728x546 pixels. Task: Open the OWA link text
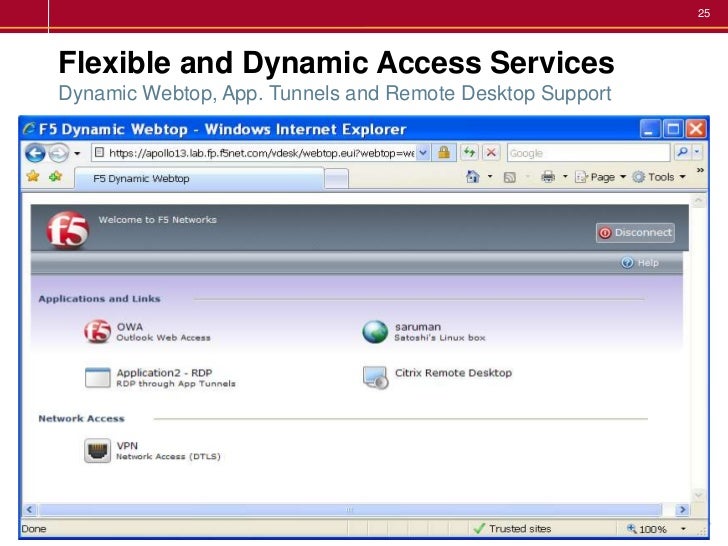[x=130, y=327]
